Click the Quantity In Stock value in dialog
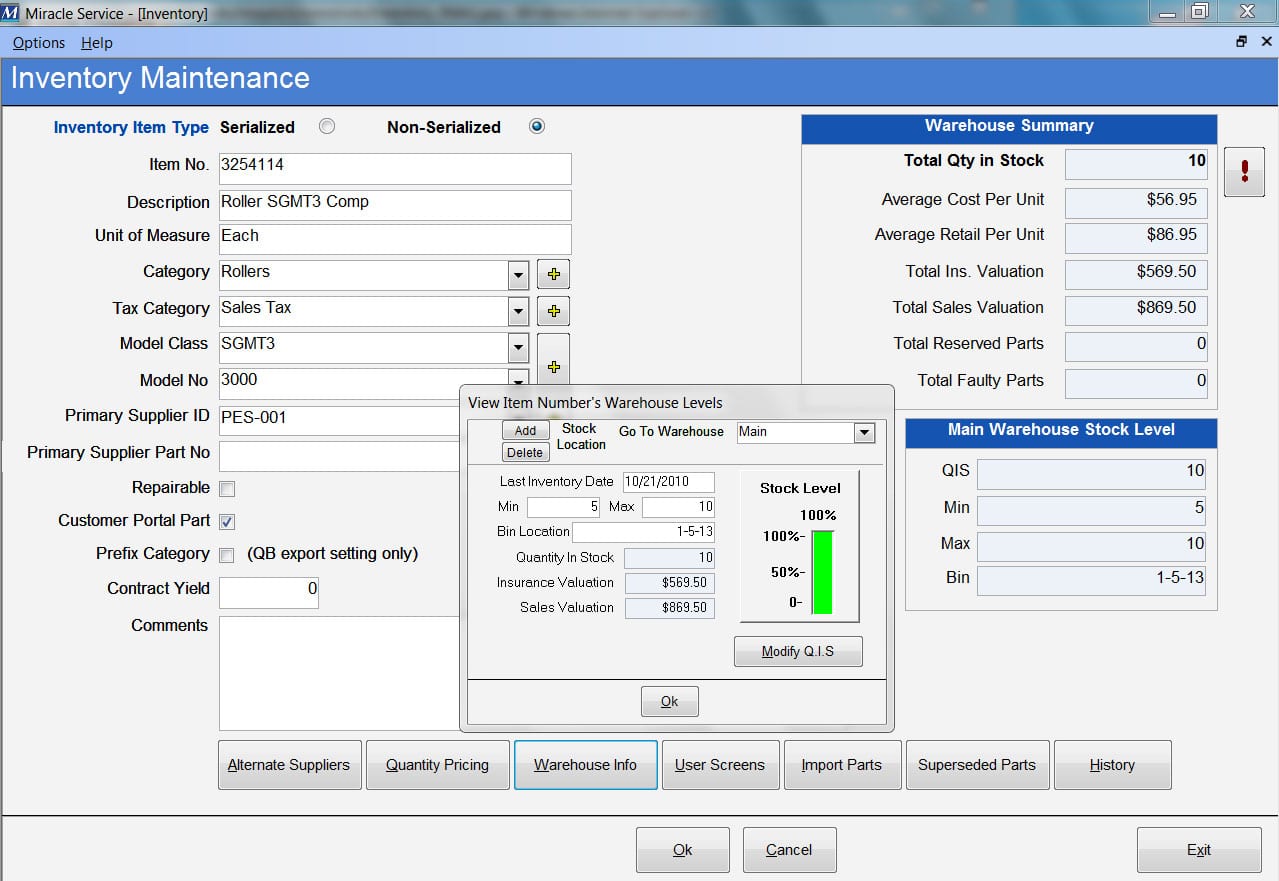 [x=669, y=558]
